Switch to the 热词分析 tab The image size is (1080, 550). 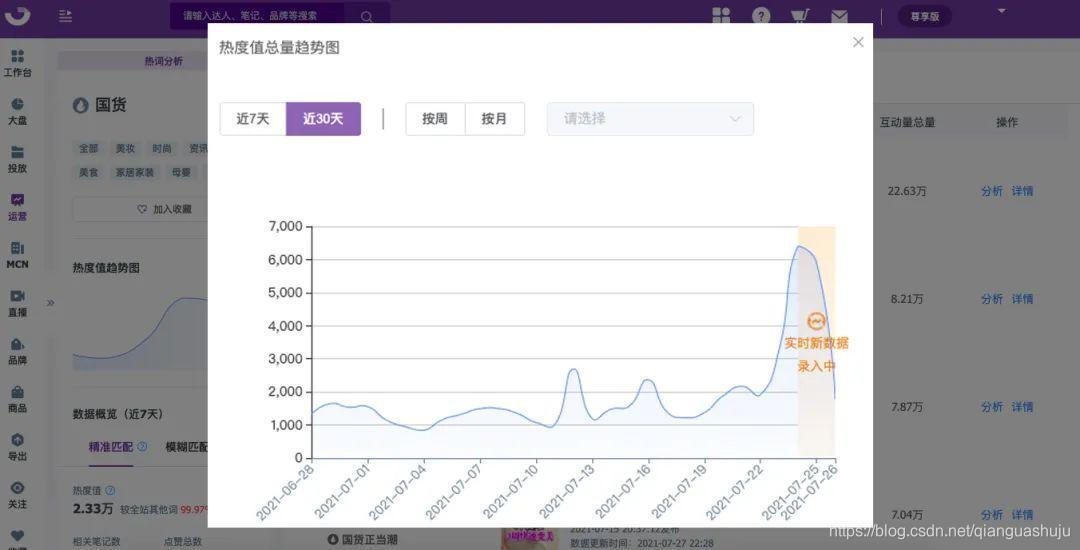point(163,61)
